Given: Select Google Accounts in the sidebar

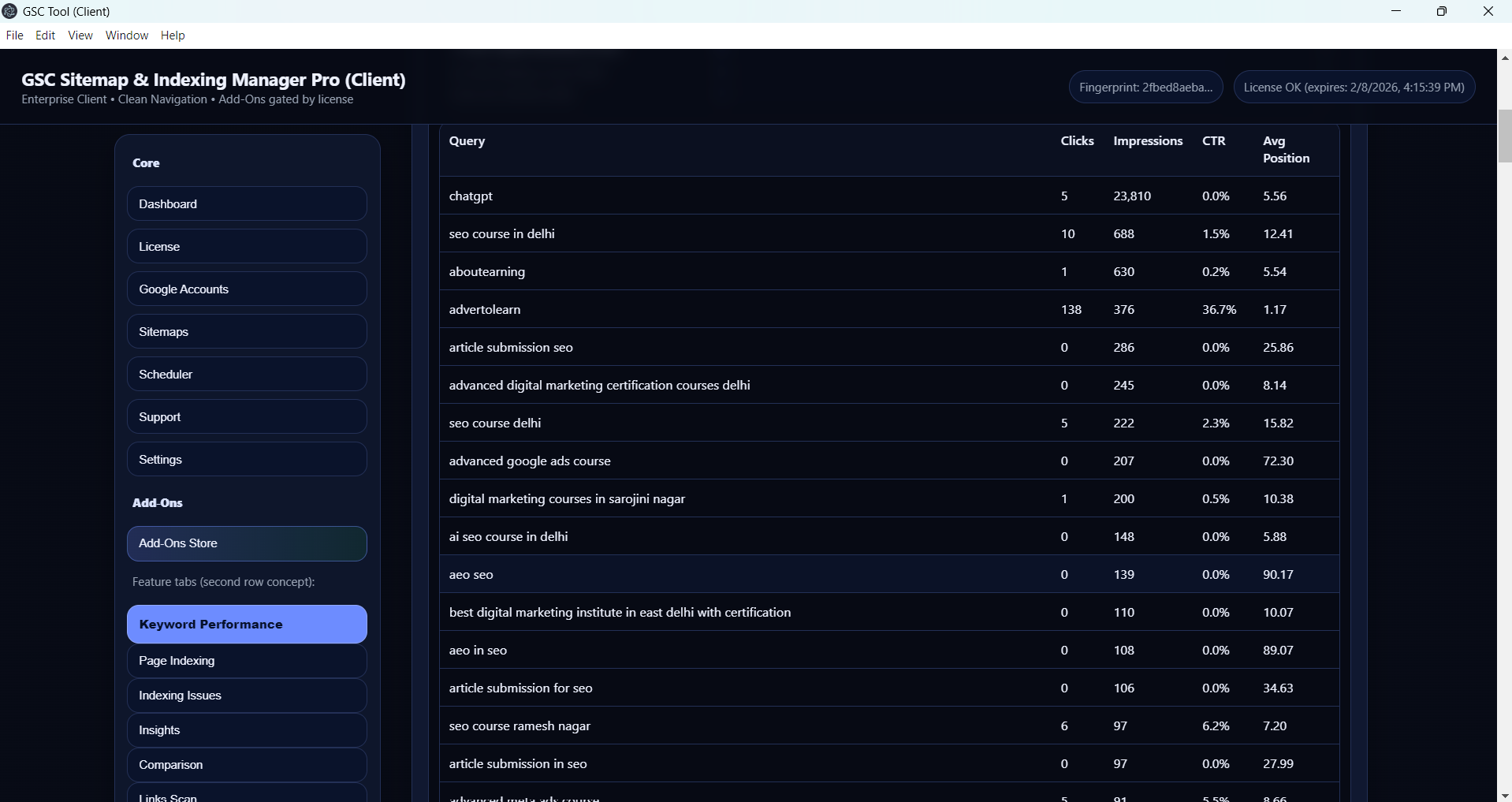Looking at the screenshot, I should (x=247, y=289).
